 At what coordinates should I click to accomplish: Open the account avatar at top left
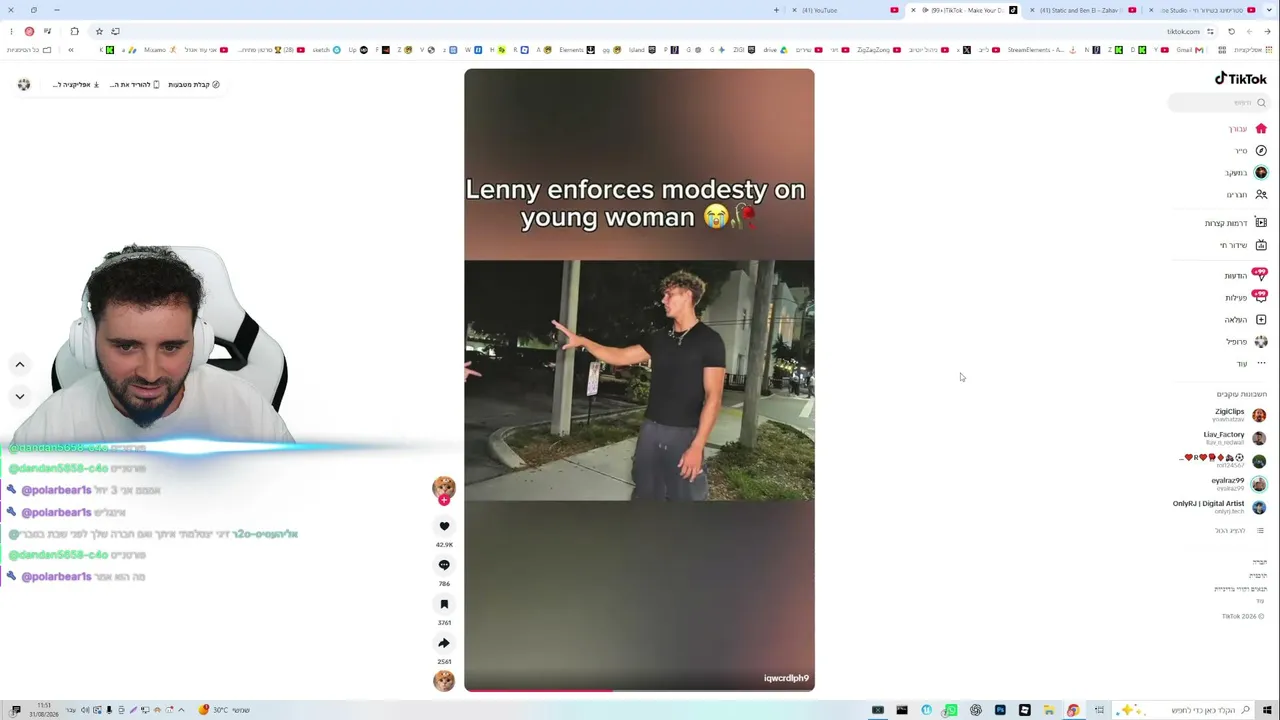point(24,85)
